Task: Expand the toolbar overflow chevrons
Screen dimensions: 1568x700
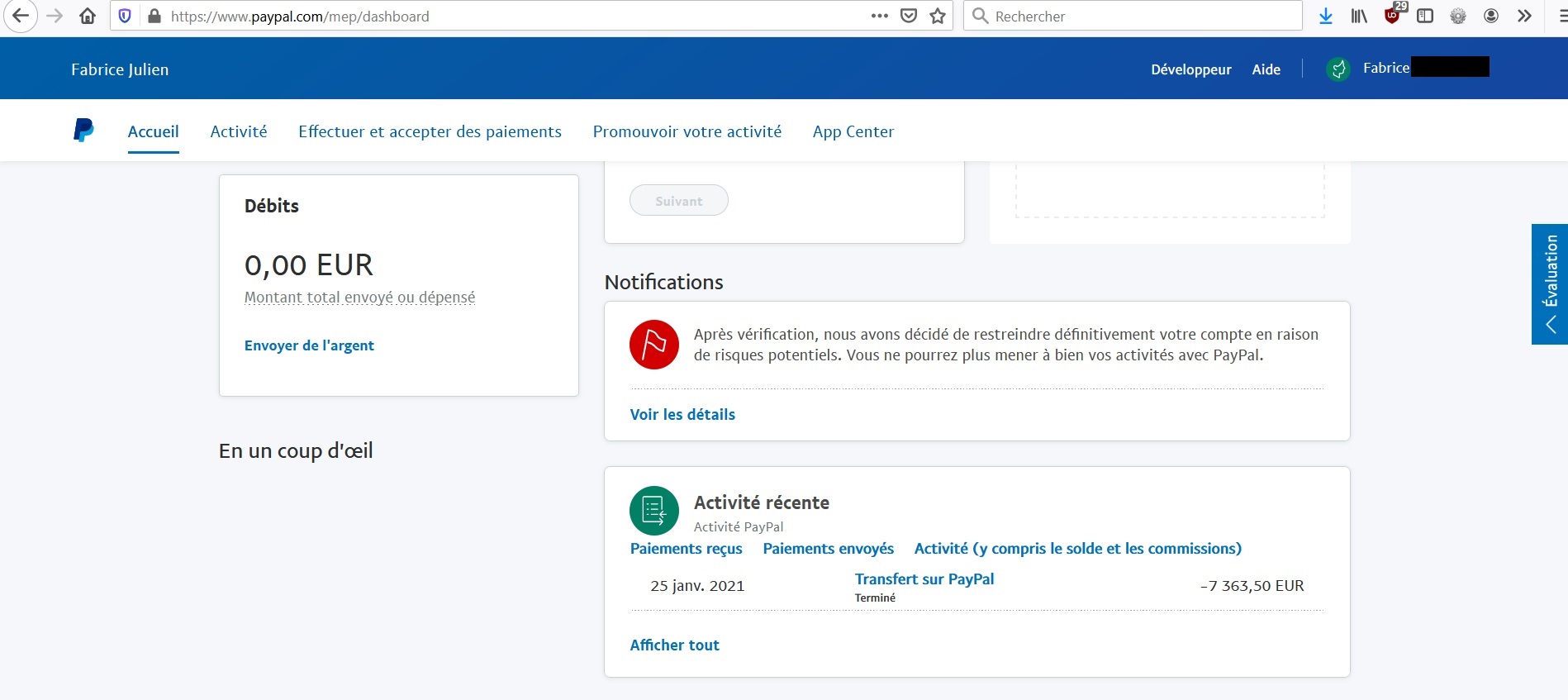Action: point(1524,16)
